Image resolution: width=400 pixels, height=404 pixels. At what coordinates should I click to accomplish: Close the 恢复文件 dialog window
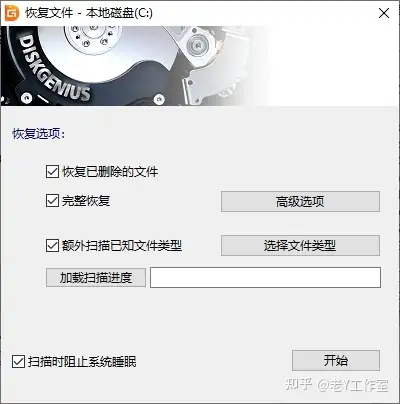(384, 13)
